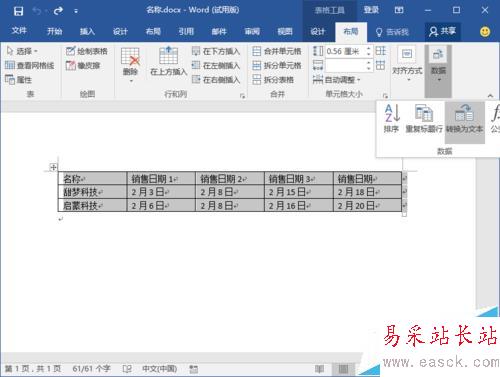Open the table tools 设计 tab

318,31
